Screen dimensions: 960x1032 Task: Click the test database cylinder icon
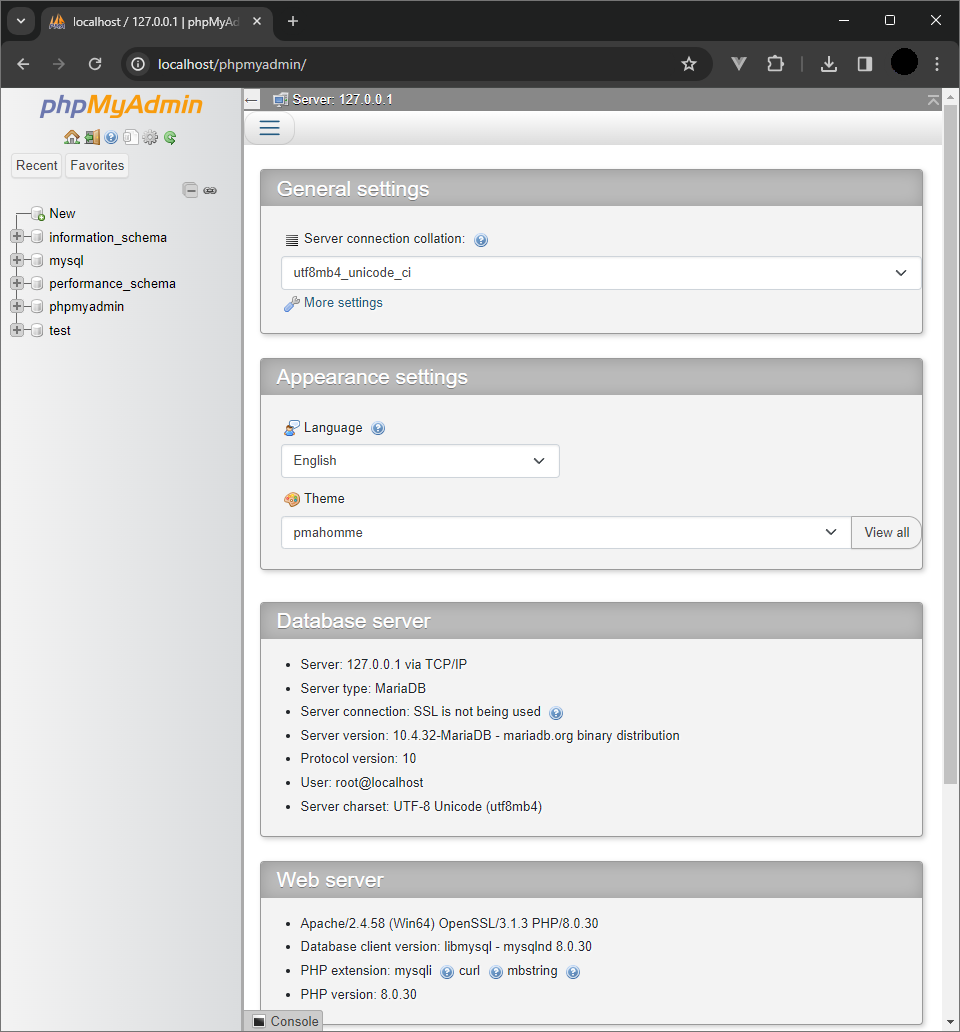click(x=38, y=330)
